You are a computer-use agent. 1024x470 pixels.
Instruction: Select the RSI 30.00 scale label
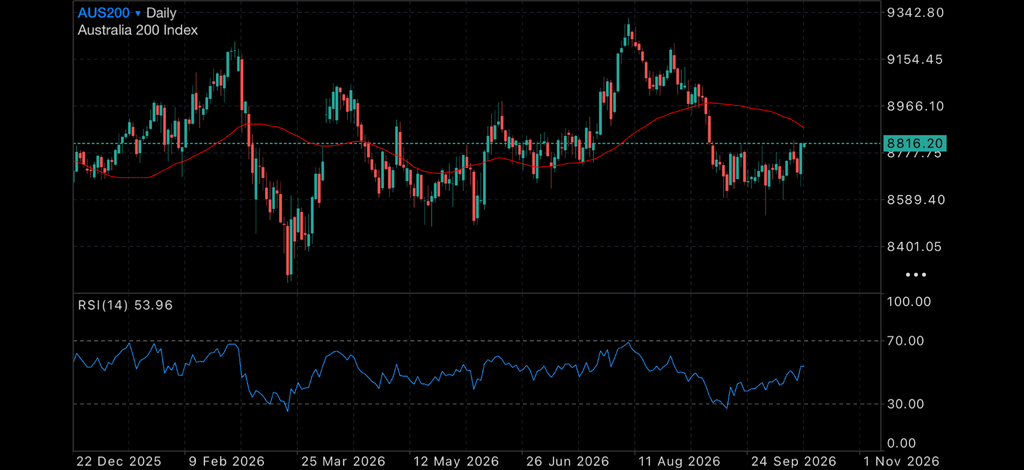pyautogui.click(x=906, y=404)
